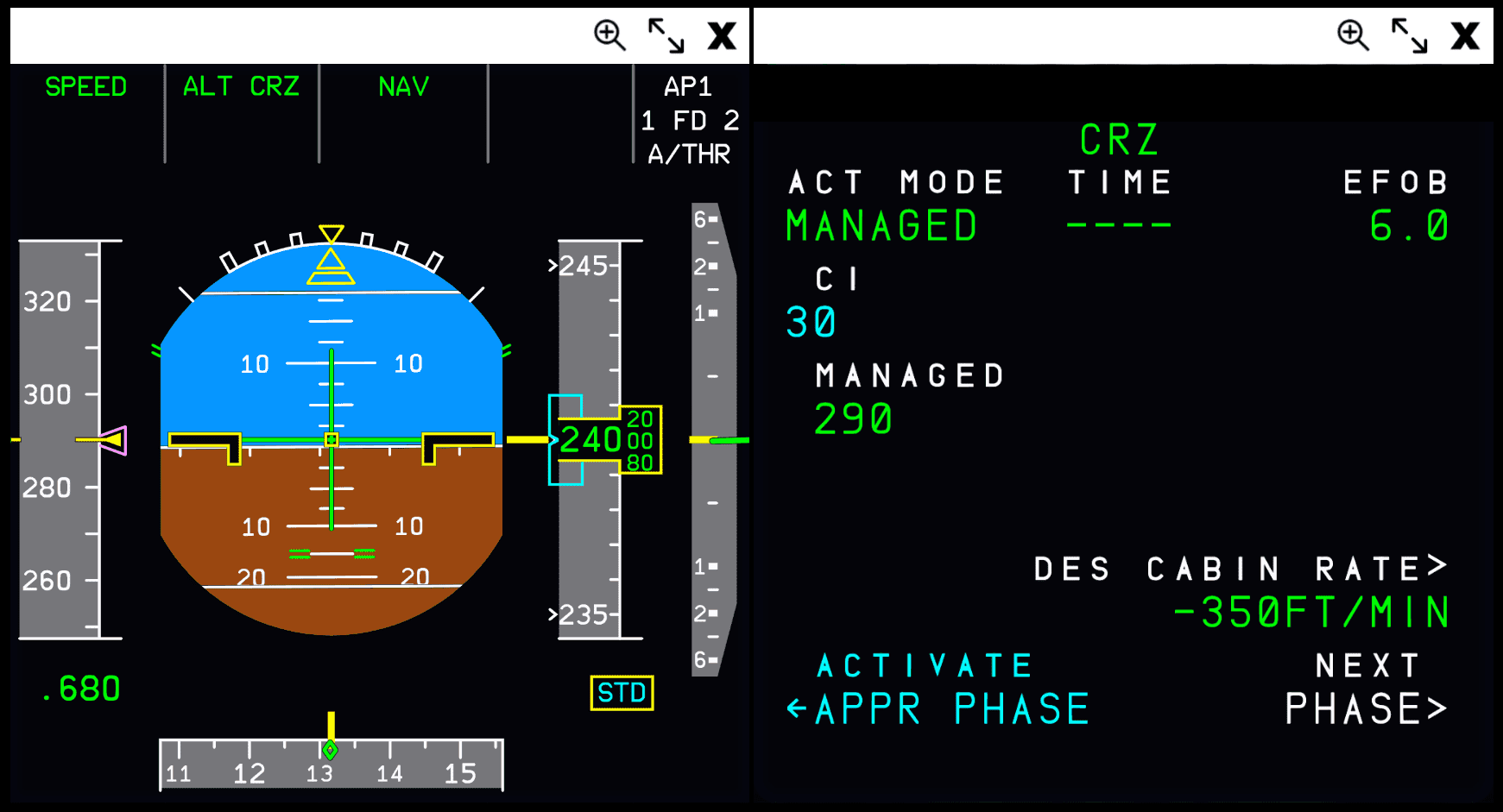Click the yellow STD barometric box

pyautogui.click(x=622, y=693)
